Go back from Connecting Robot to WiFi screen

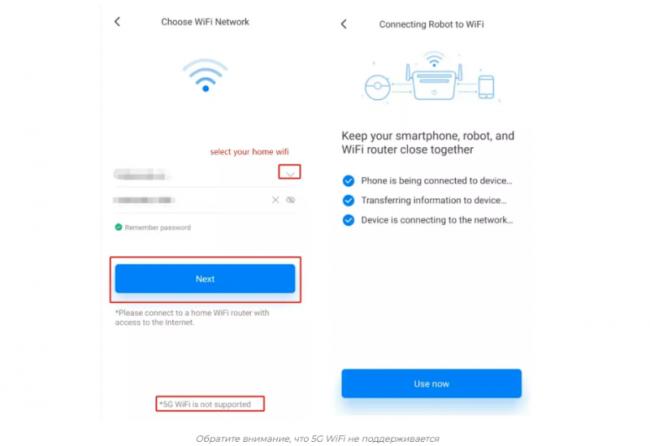(x=344, y=24)
